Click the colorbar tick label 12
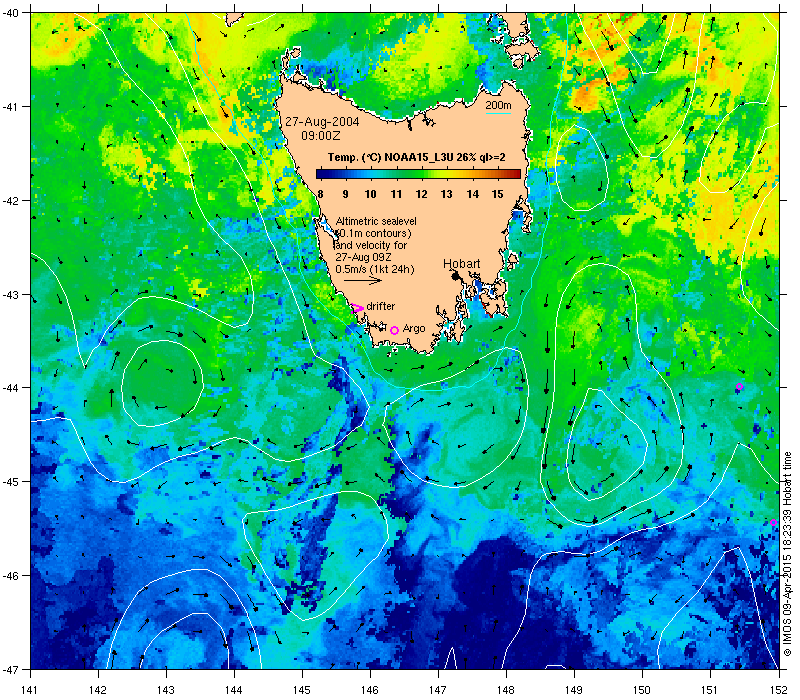The image size is (800, 700). (x=421, y=194)
